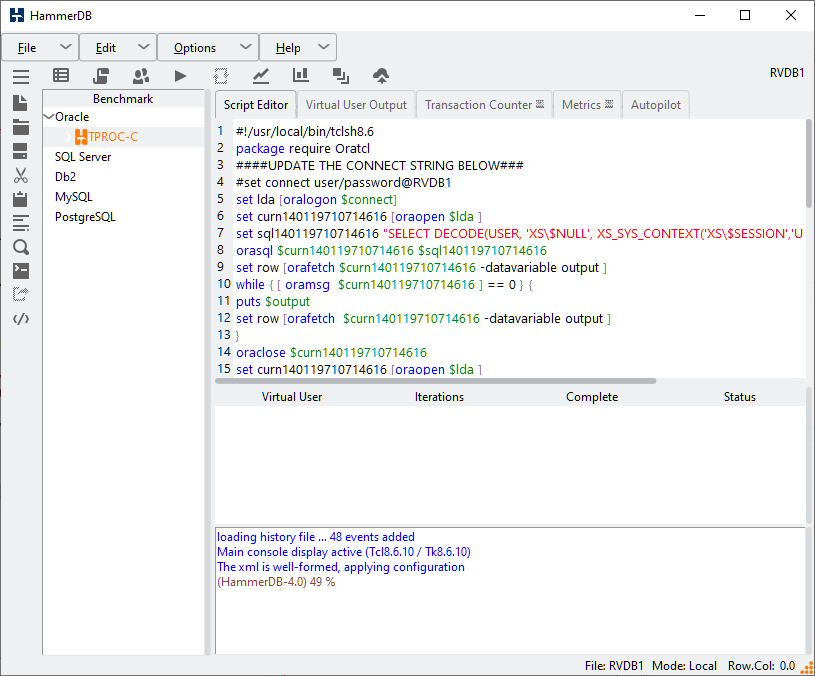Click the edit pencil-square icon in sidebar
This screenshot has width=815, height=676.
[x=21, y=295]
